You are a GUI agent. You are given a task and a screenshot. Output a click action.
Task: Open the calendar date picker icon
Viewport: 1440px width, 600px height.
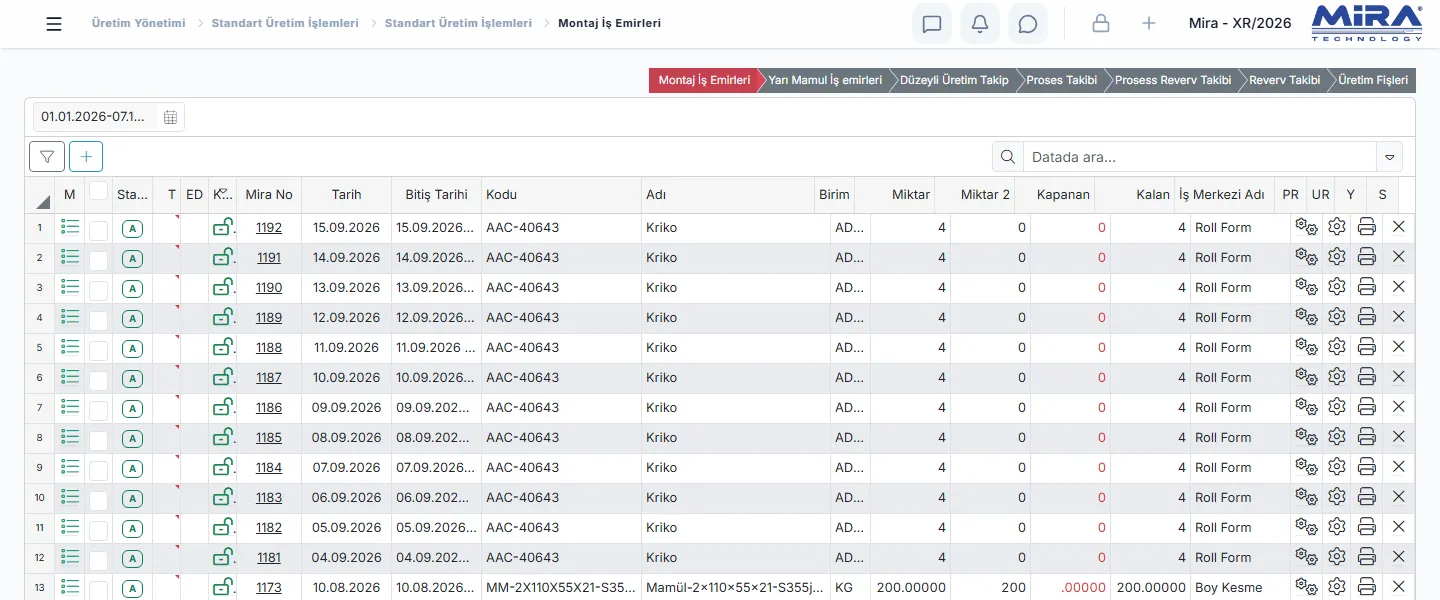pos(170,117)
